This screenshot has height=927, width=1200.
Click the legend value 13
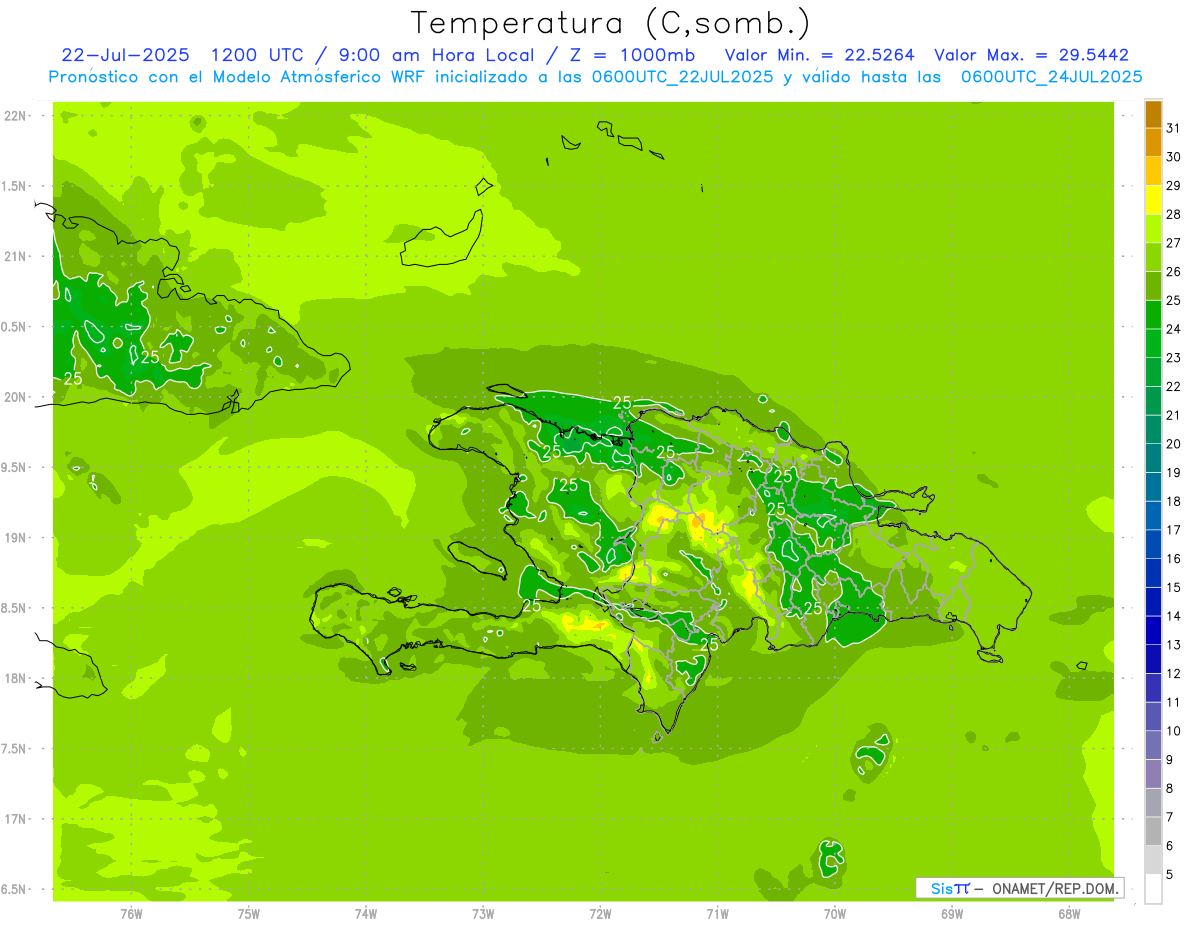[x=1173, y=645]
